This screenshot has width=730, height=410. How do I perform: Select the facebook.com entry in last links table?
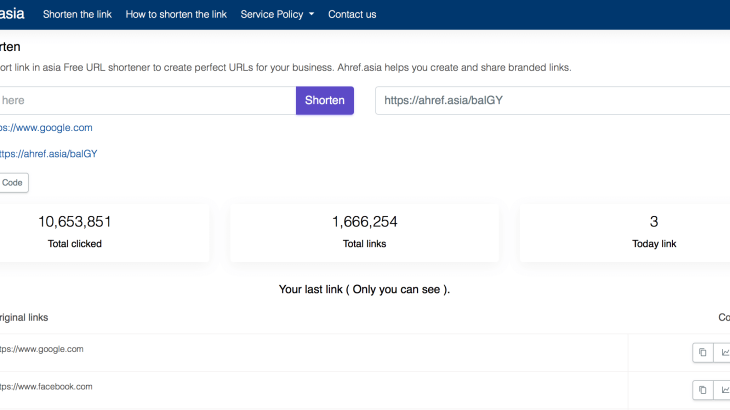(46, 386)
